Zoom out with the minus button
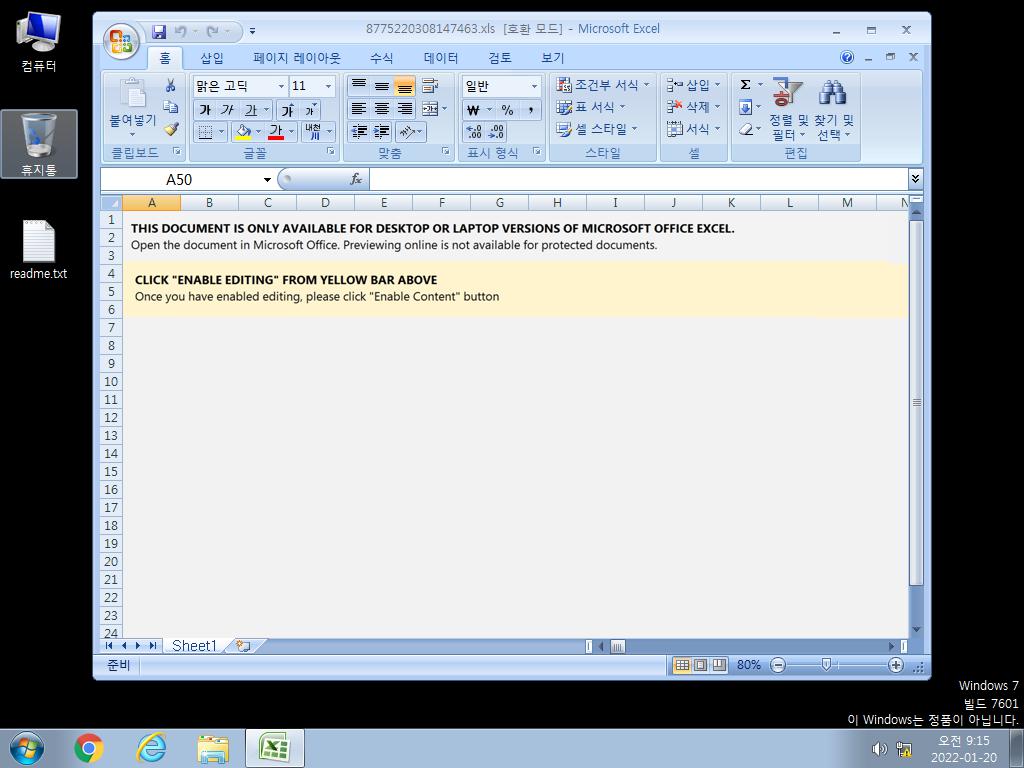The width and height of the screenshot is (1024, 768). (x=778, y=665)
